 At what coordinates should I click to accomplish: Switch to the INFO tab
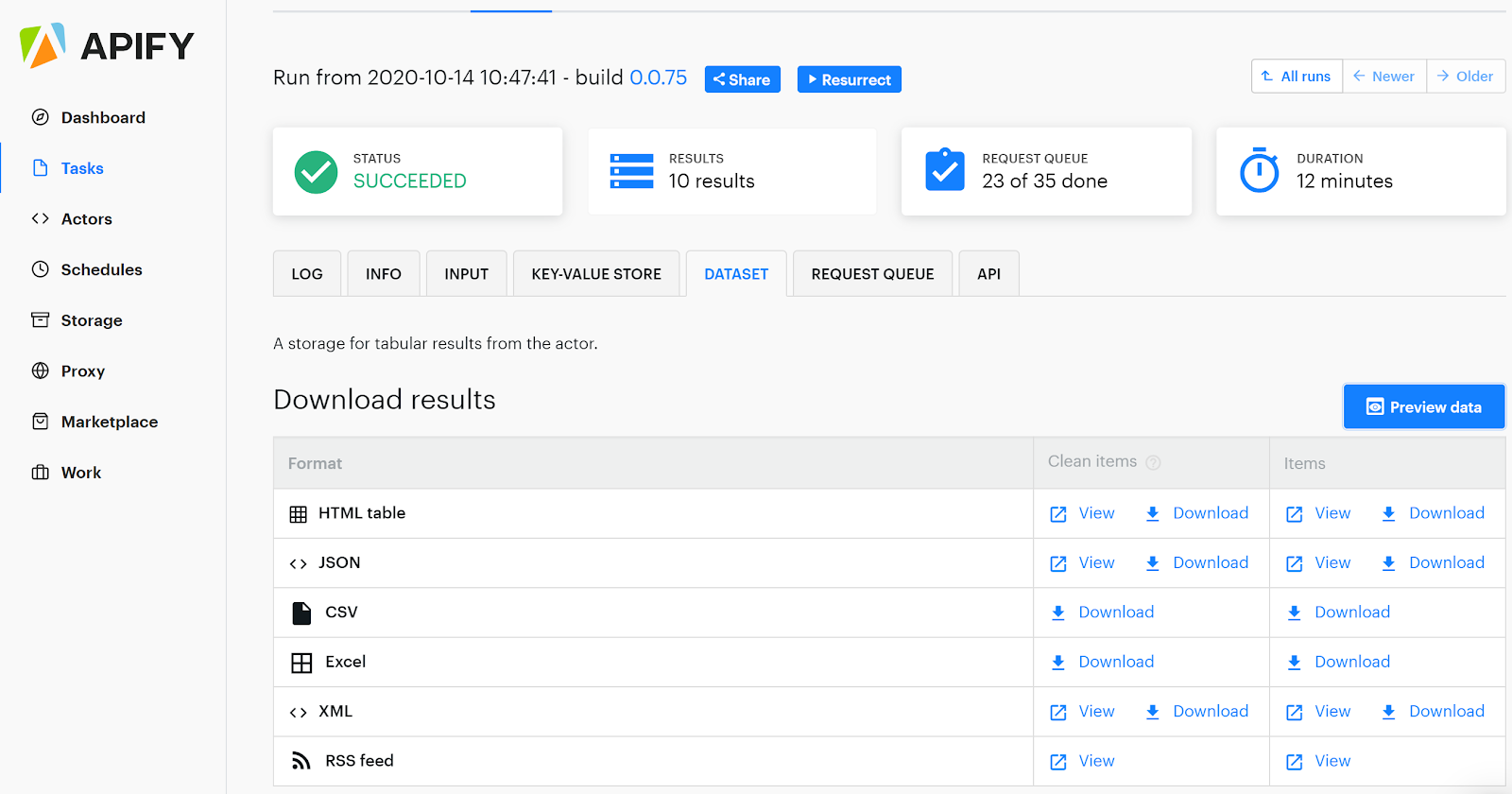[x=384, y=274]
